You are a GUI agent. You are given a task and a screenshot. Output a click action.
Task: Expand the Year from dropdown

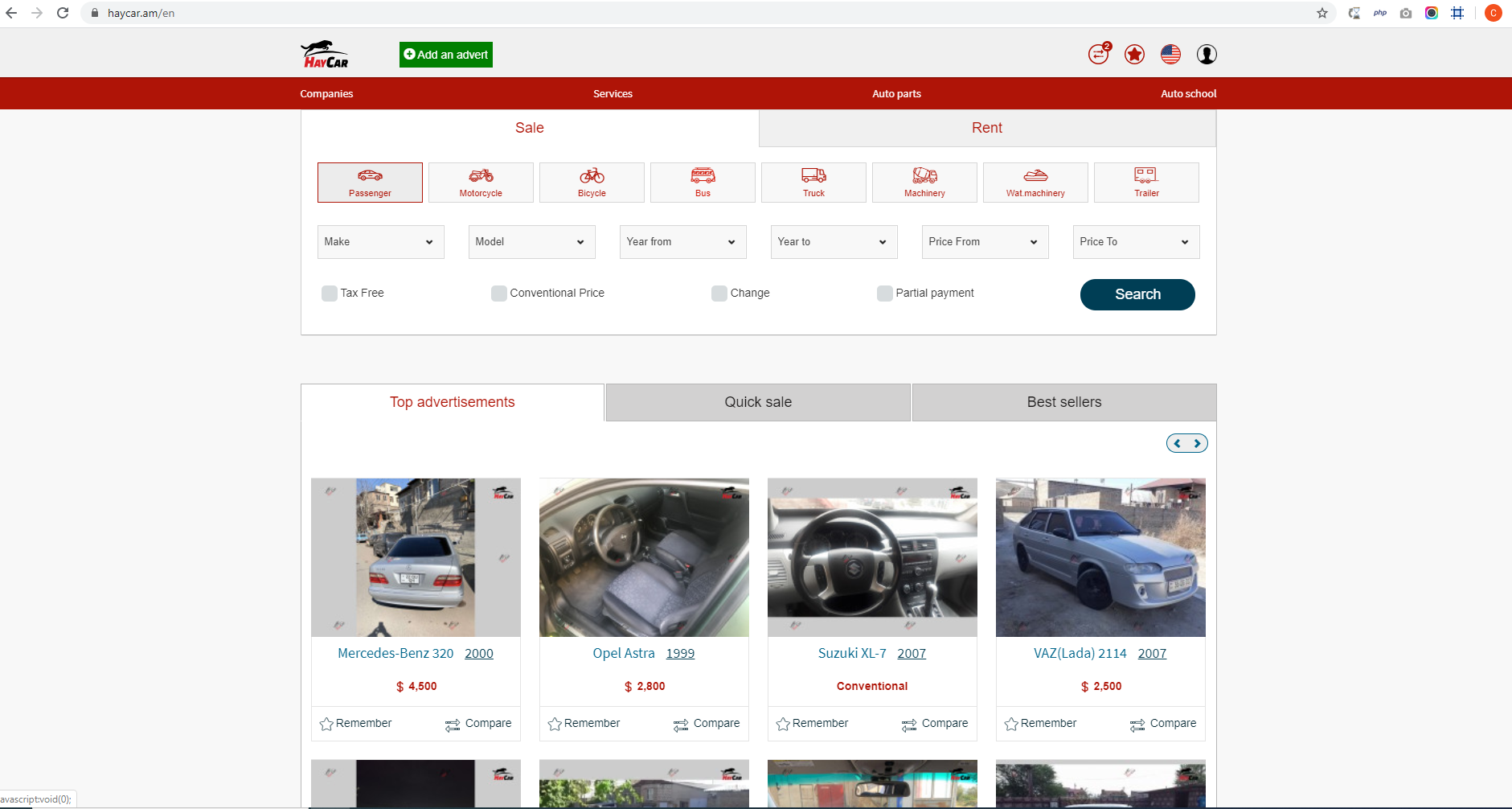683,242
